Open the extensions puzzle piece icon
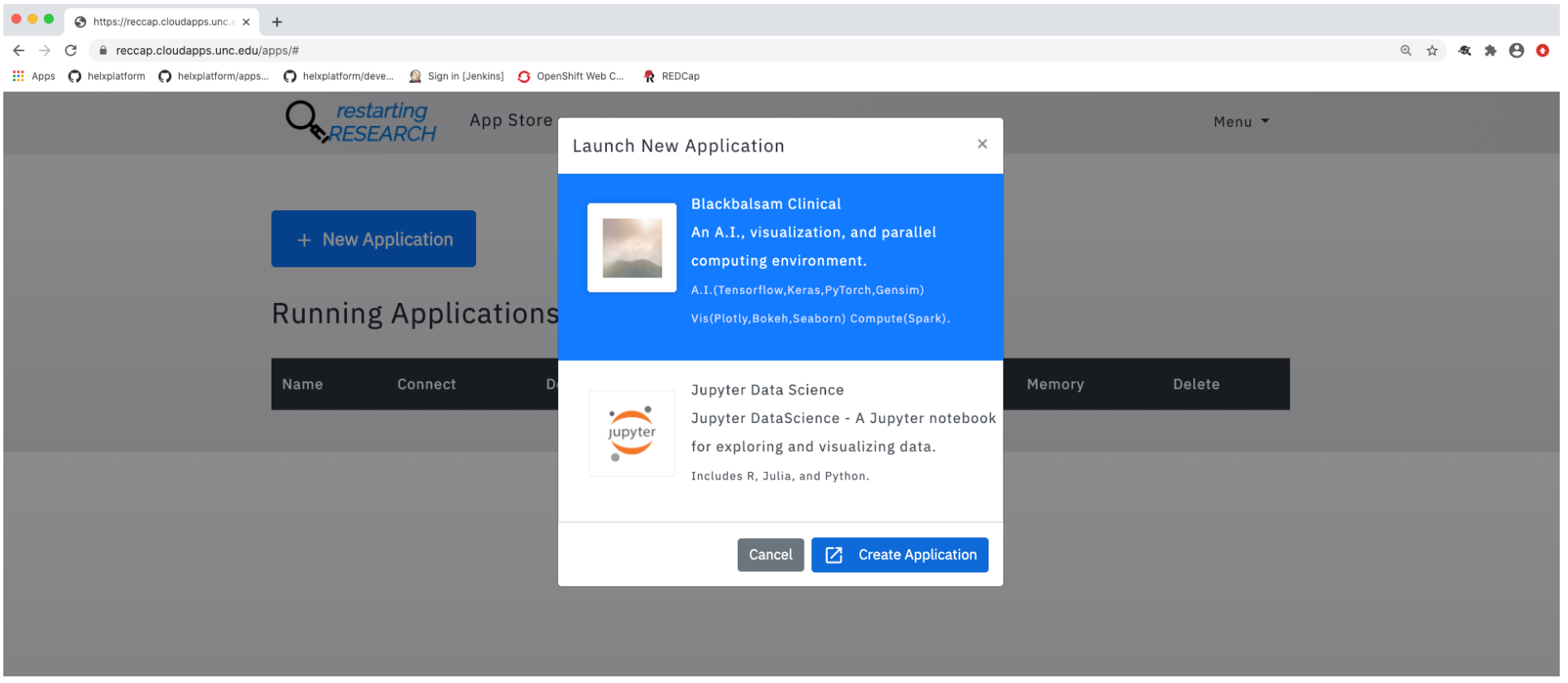Viewport: 1568px width, 683px height. click(1491, 51)
